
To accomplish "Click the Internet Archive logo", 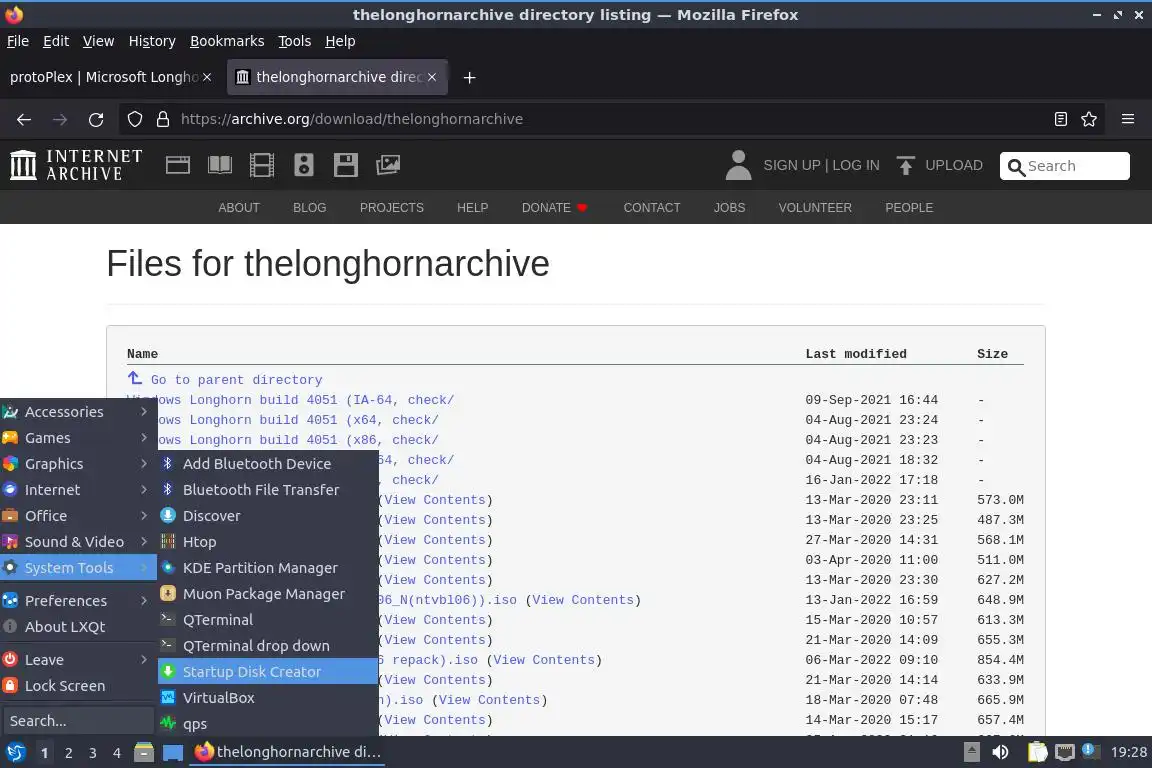I will pyautogui.click(x=76, y=165).
